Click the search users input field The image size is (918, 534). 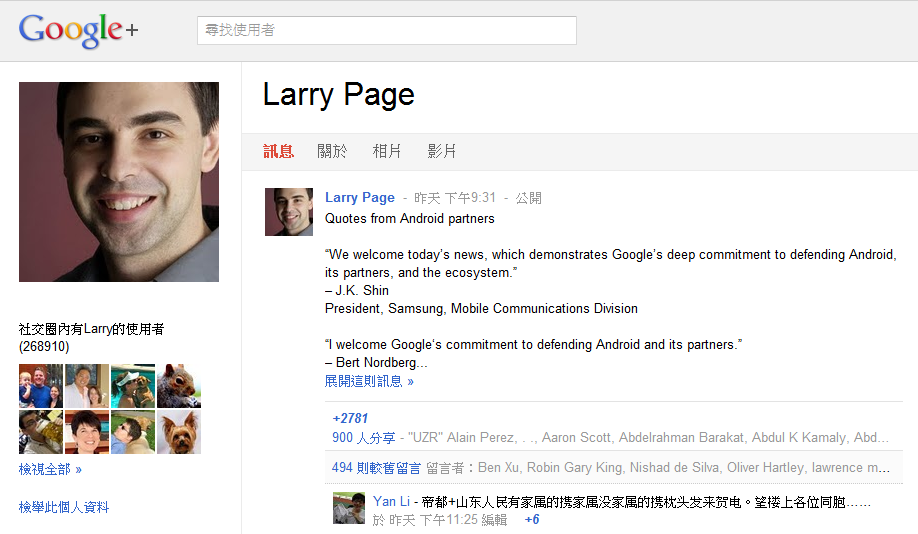386,30
